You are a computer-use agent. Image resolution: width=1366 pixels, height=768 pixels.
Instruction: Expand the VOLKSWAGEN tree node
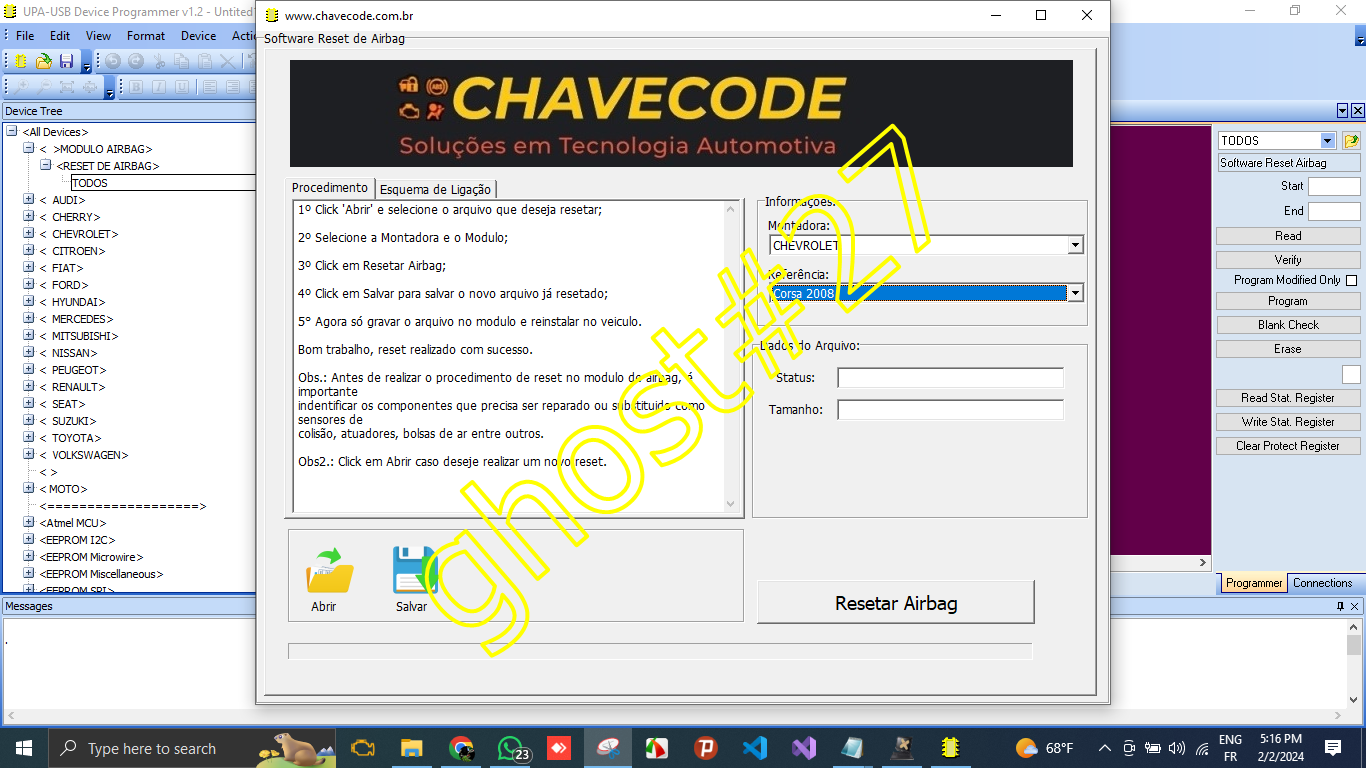click(x=29, y=454)
